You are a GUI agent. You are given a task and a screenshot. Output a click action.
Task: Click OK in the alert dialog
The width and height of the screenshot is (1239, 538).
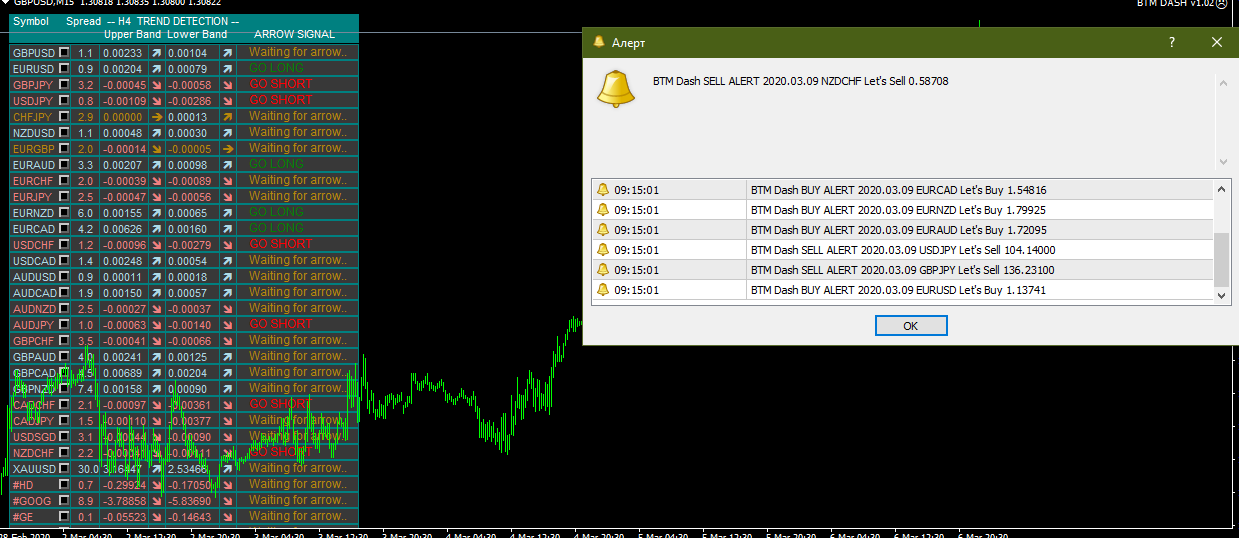click(x=910, y=326)
